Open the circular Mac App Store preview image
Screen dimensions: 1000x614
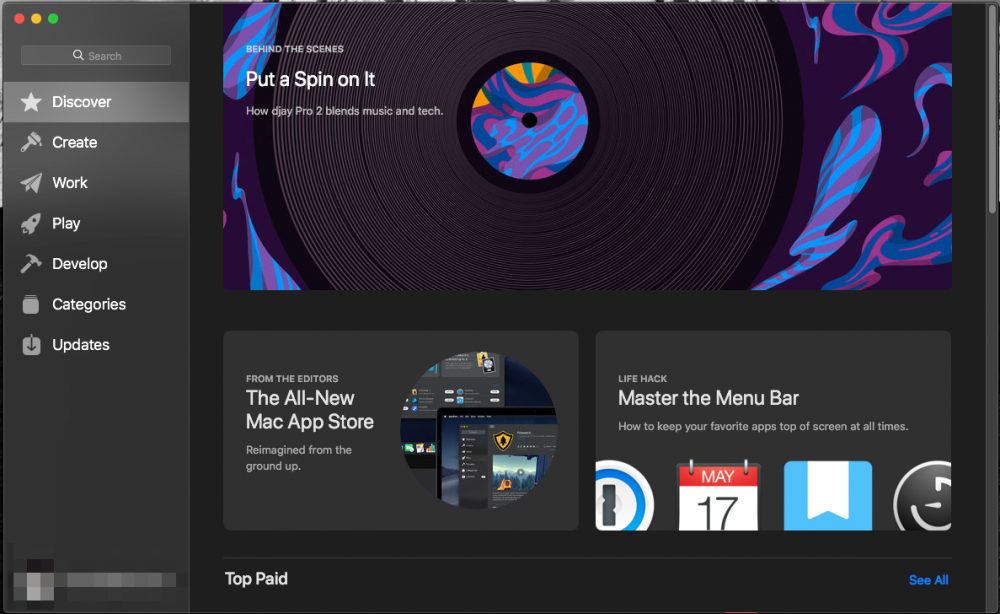click(x=479, y=430)
